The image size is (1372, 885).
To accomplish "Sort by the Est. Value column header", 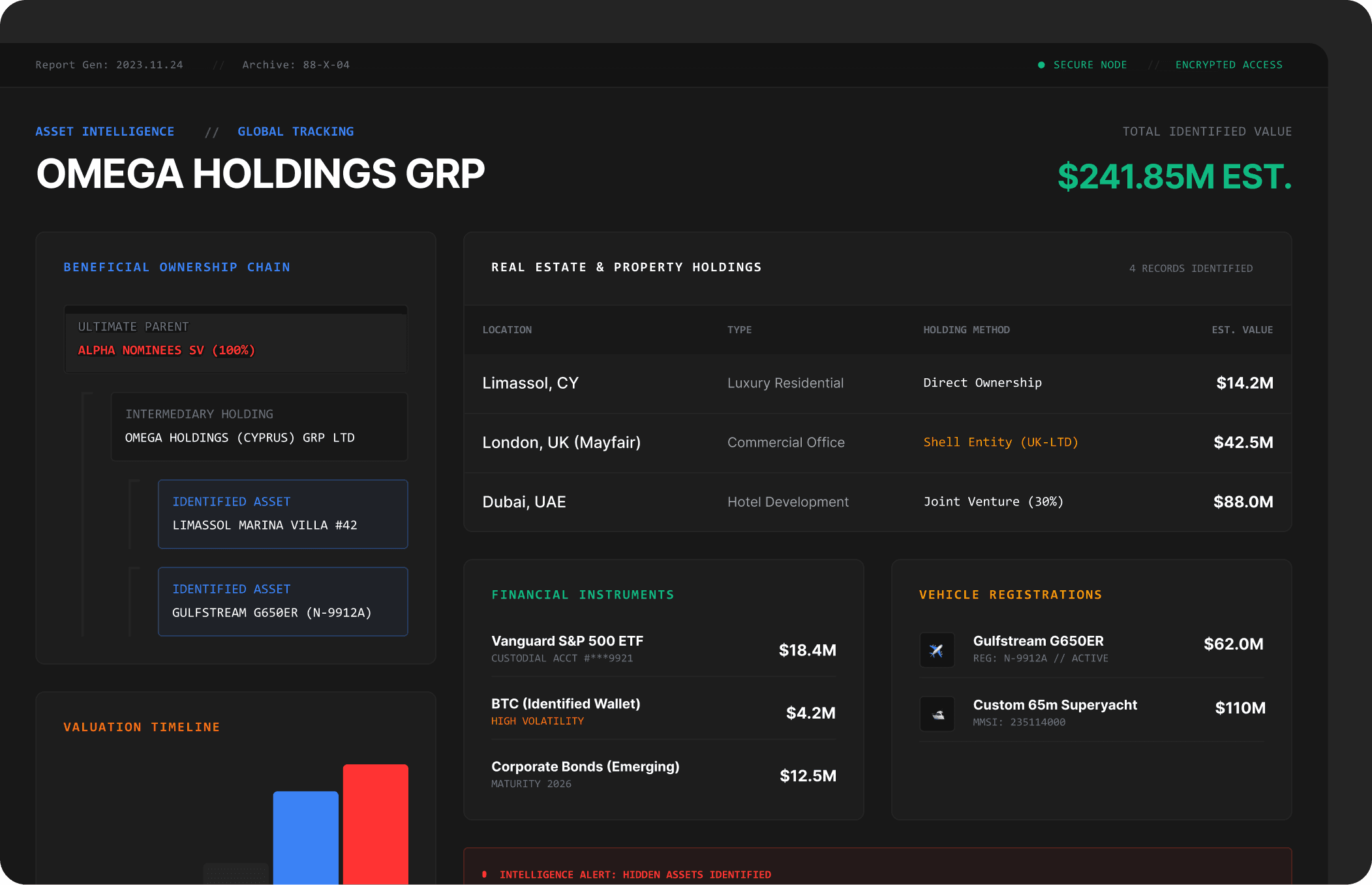I will 1242,330.
